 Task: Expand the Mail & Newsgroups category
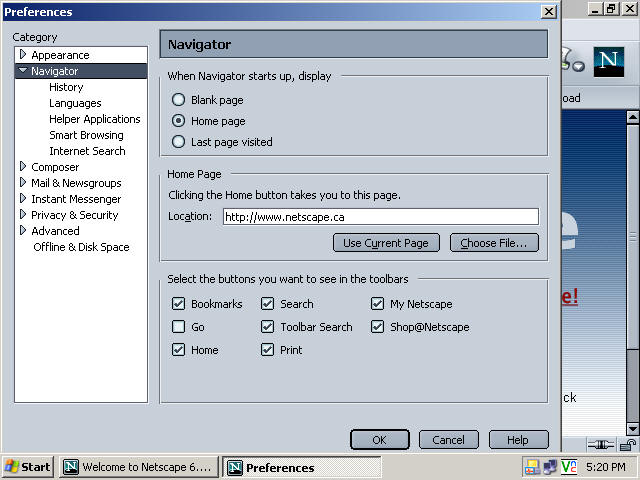coord(23,182)
